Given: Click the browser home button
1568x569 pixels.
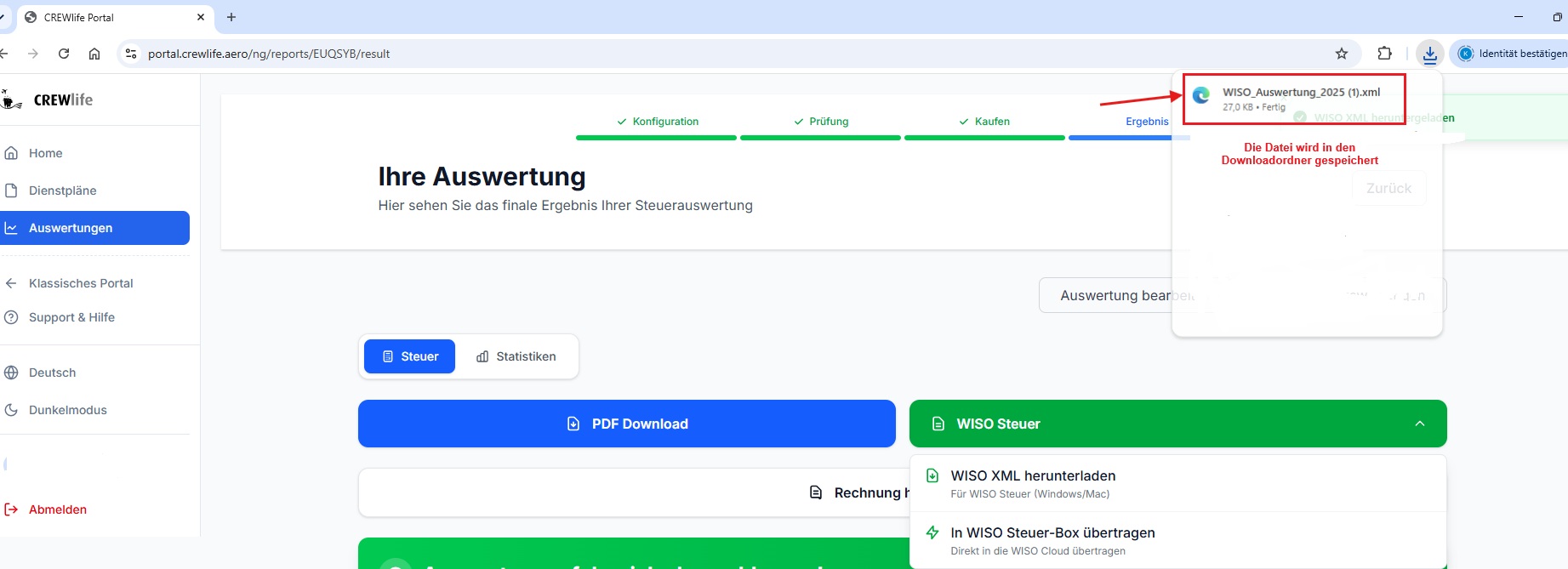Looking at the screenshot, I should [94, 54].
